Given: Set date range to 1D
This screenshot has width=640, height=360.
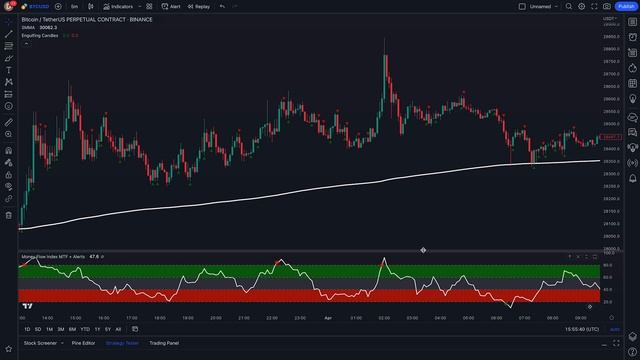Looking at the screenshot, I should (27, 329).
